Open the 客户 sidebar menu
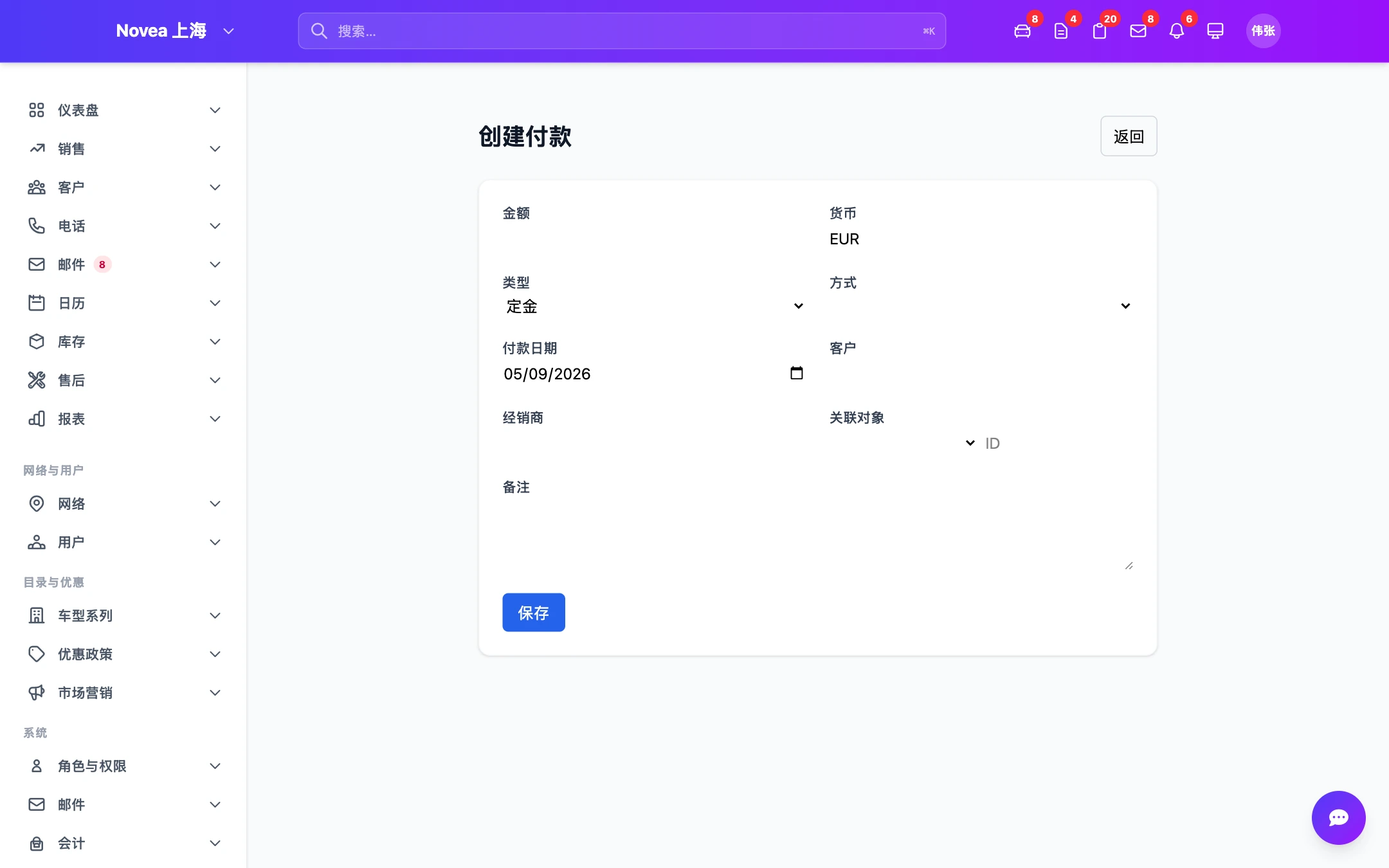Viewport: 1389px width, 868px height. pyautogui.click(x=124, y=187)
